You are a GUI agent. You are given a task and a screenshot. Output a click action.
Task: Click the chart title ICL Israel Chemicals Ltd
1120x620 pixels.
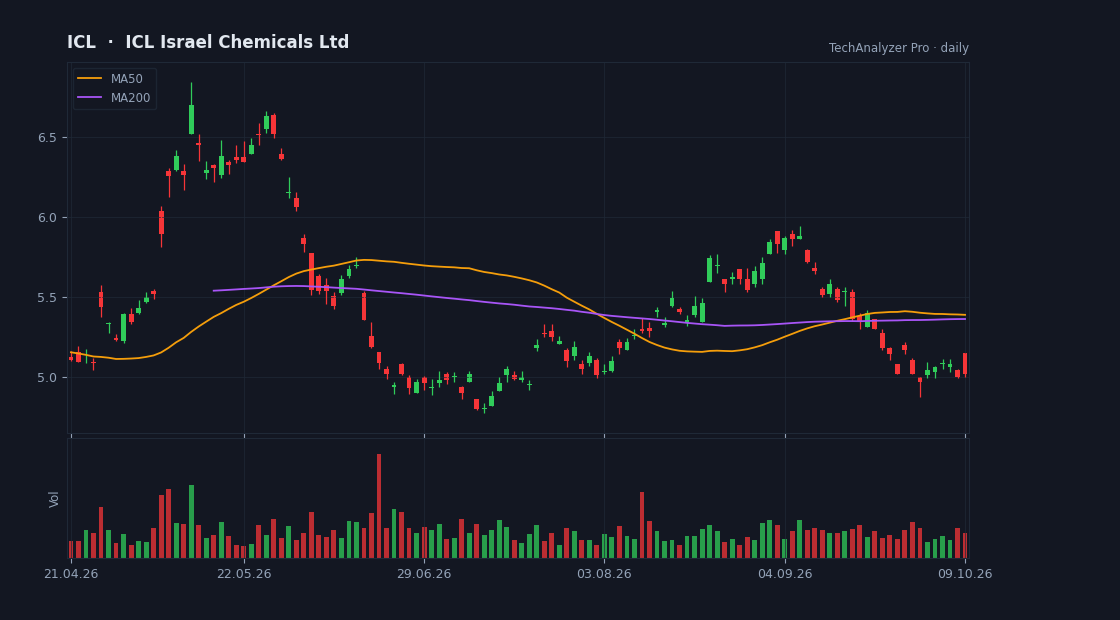(208, 42)
